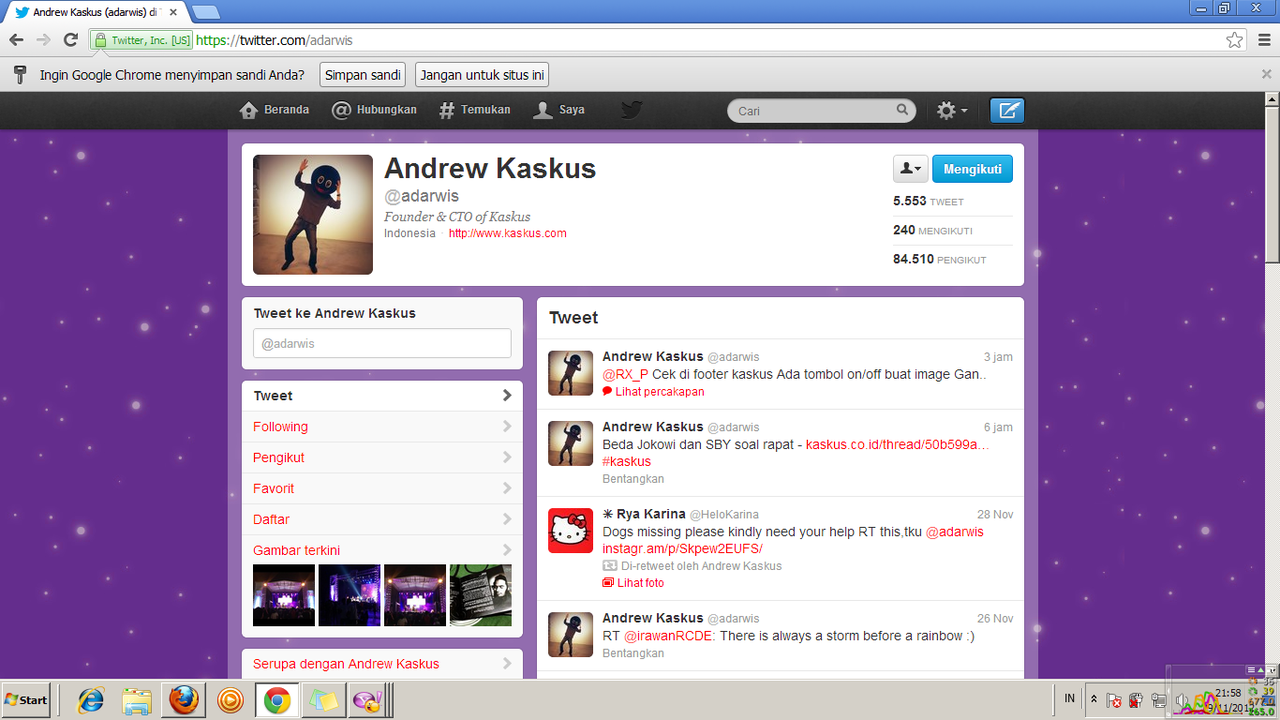Open the media player taskbar icon
The height and width of the screenshot is (720, 1280).
(230, 700)
